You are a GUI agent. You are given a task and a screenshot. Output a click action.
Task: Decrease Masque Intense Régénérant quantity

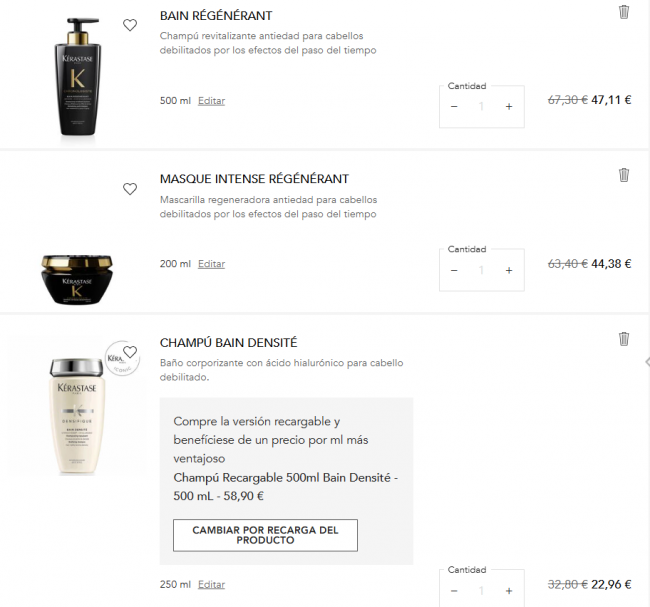[454, 270]
